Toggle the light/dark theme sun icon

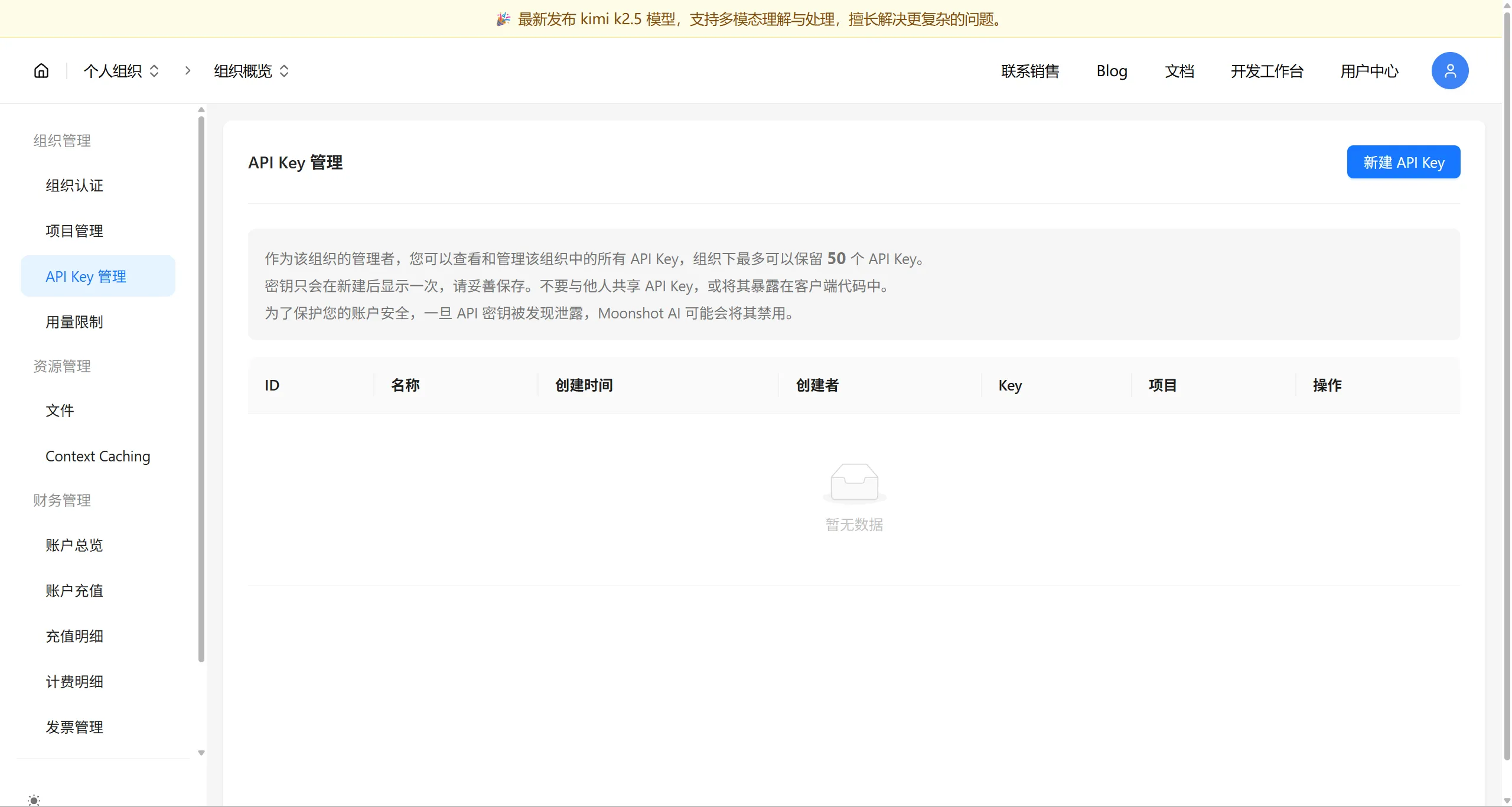pyautogui.click(x=34, y=800)
